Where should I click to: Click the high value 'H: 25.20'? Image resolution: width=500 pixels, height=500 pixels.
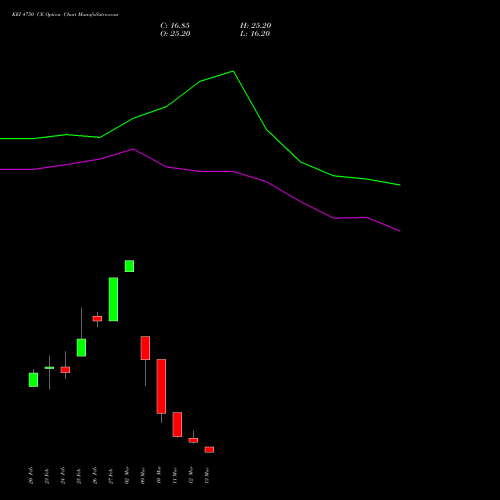coord(256,26)
